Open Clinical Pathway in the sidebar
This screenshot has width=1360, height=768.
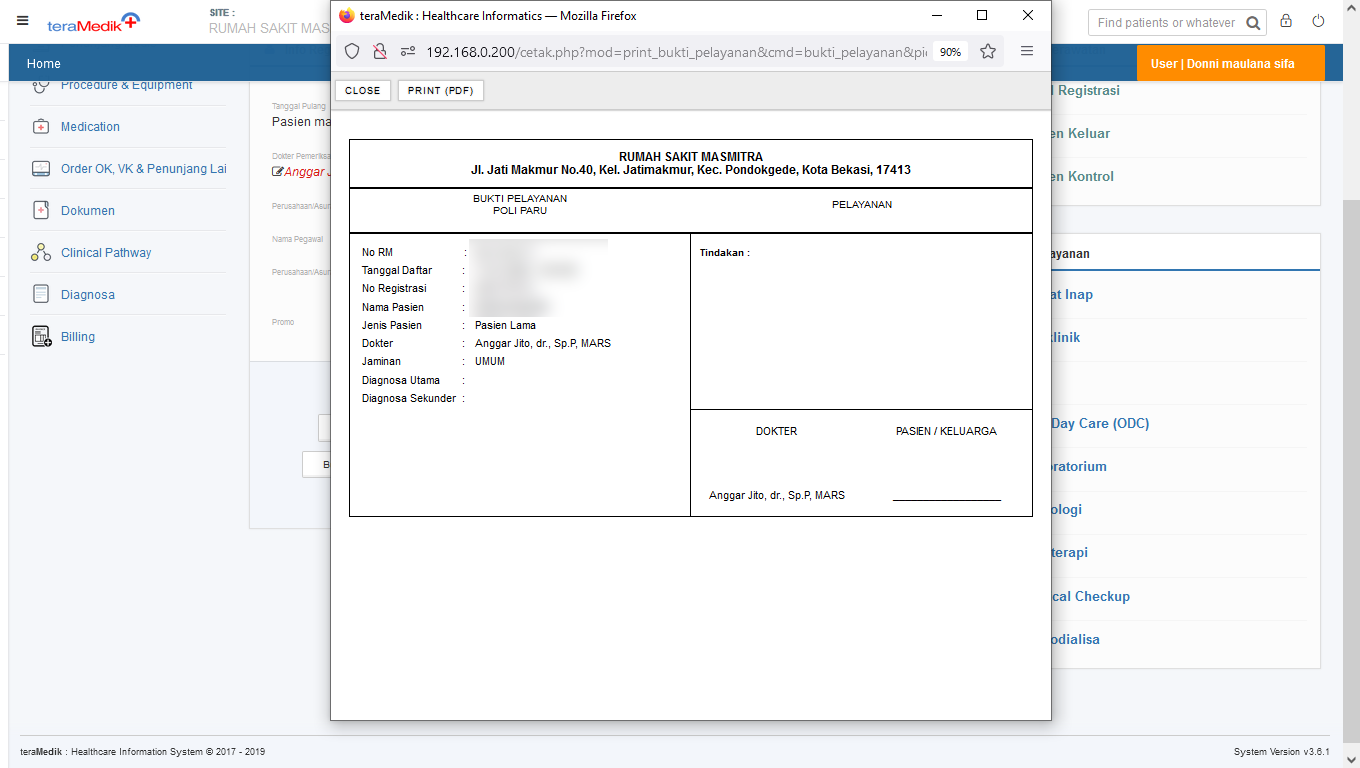point(106,253)
